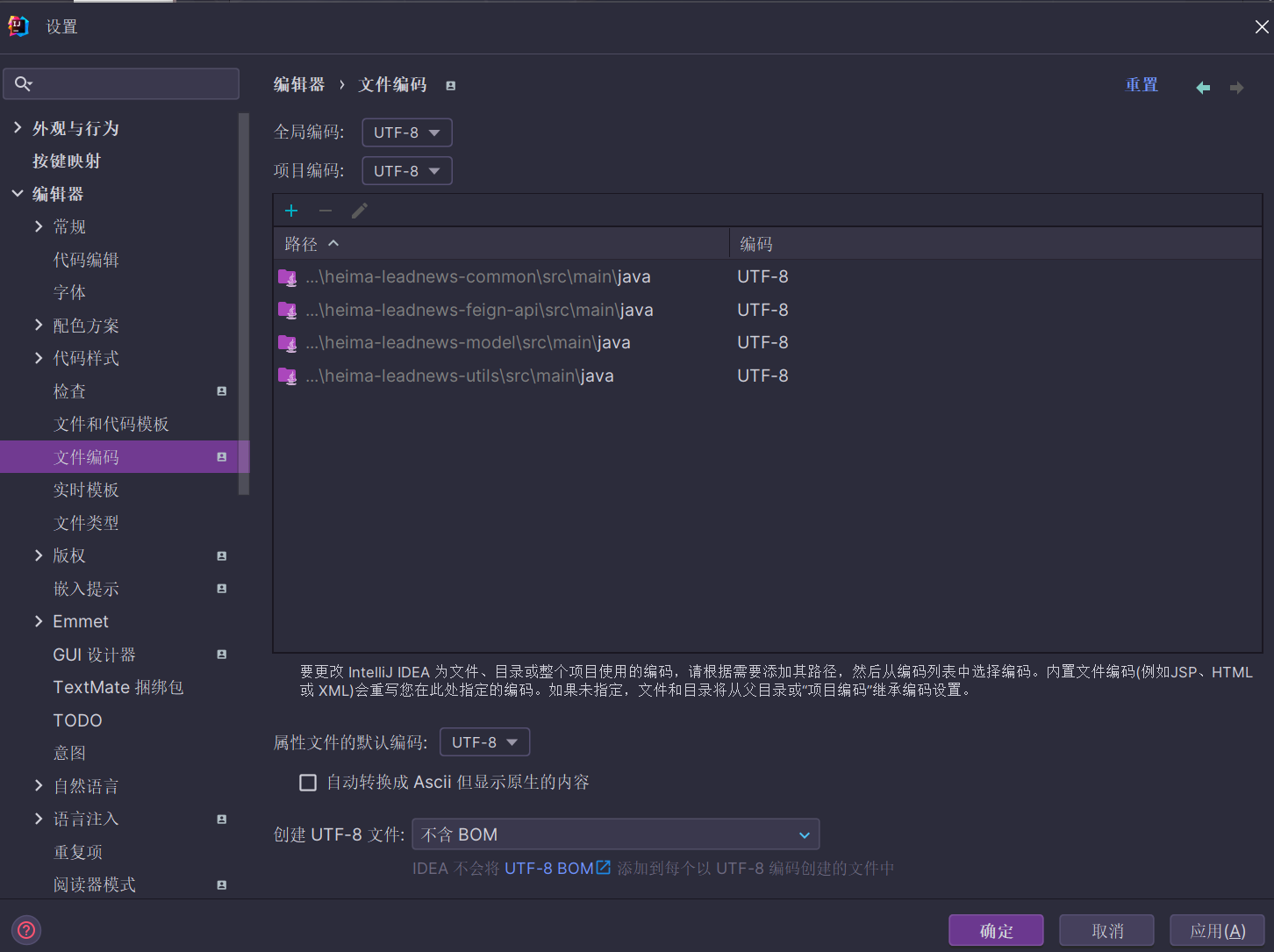Open help with the question mark icon

(26, 930)
